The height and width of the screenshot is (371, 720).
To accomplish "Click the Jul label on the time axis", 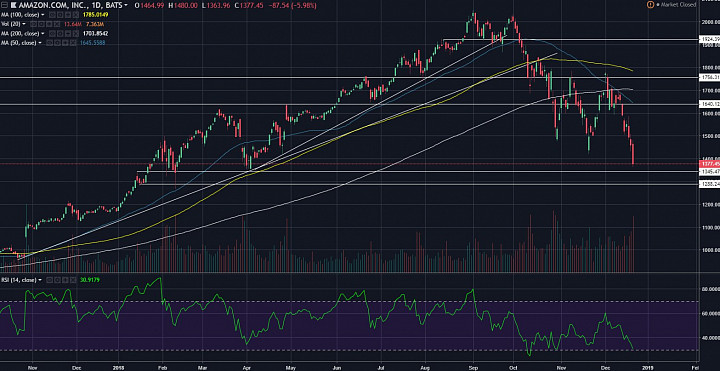I will point(381,367).
